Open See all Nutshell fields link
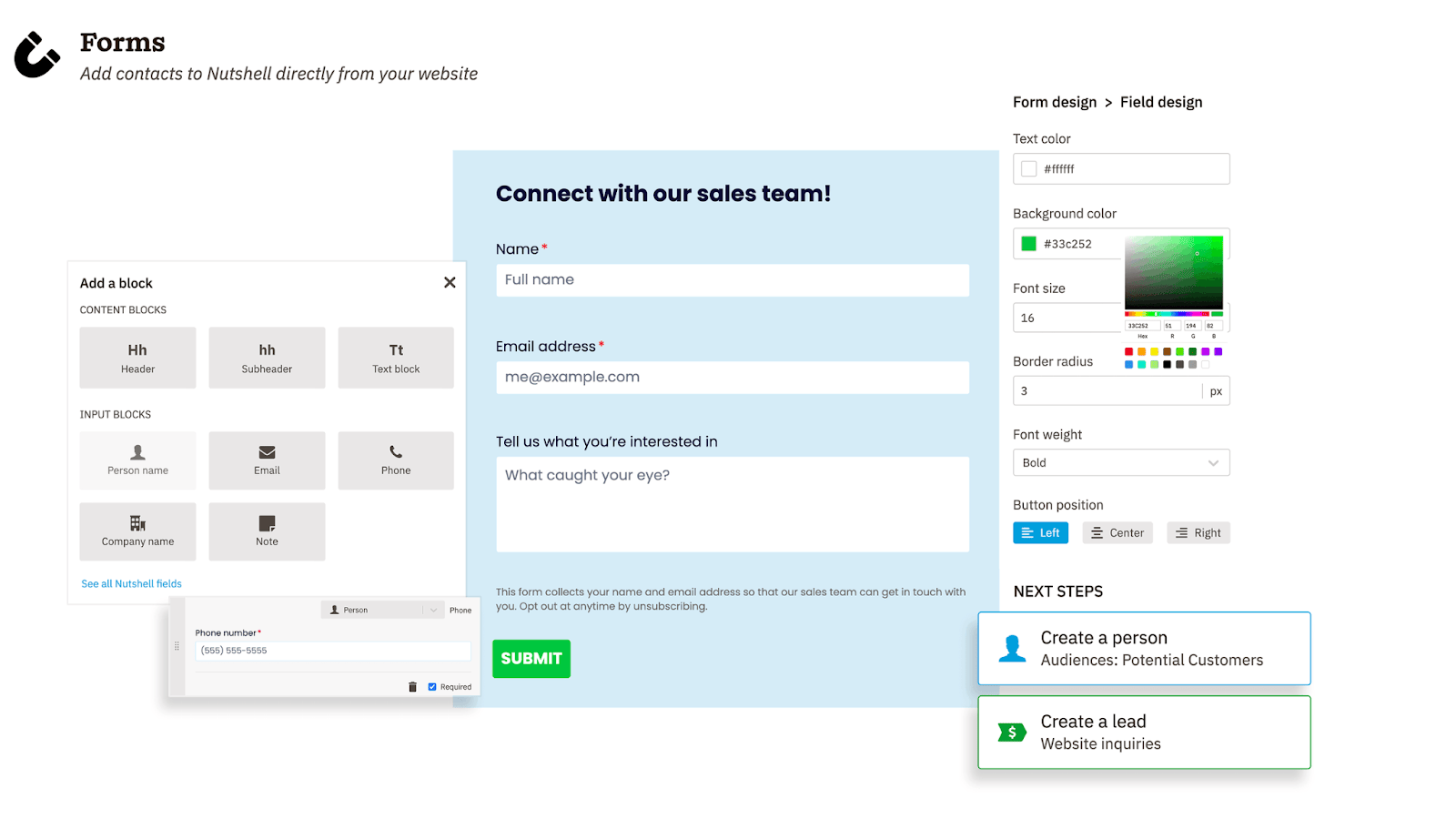 131,583
